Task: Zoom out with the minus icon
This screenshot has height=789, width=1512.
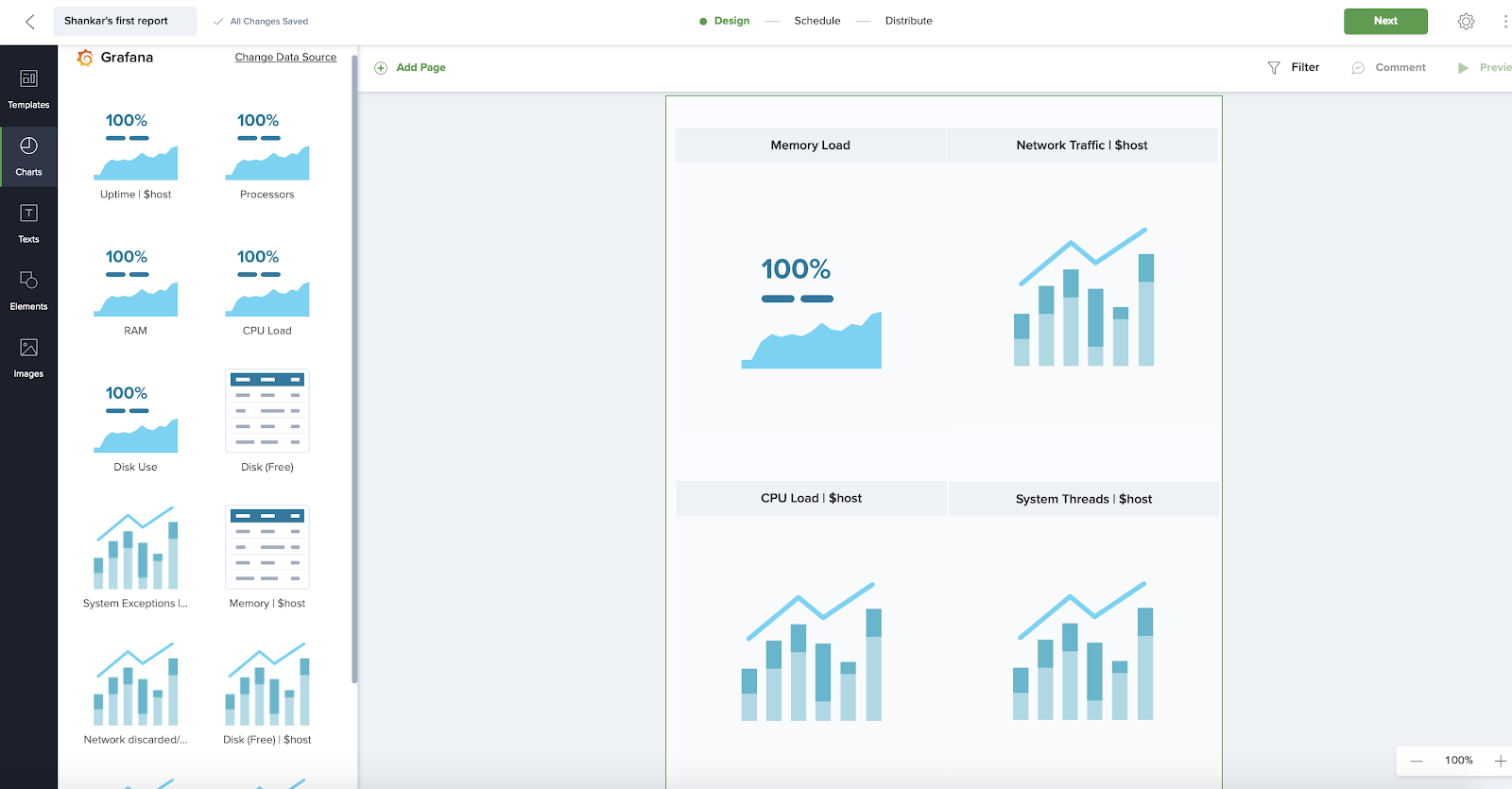Action: tap(1417, 761)
